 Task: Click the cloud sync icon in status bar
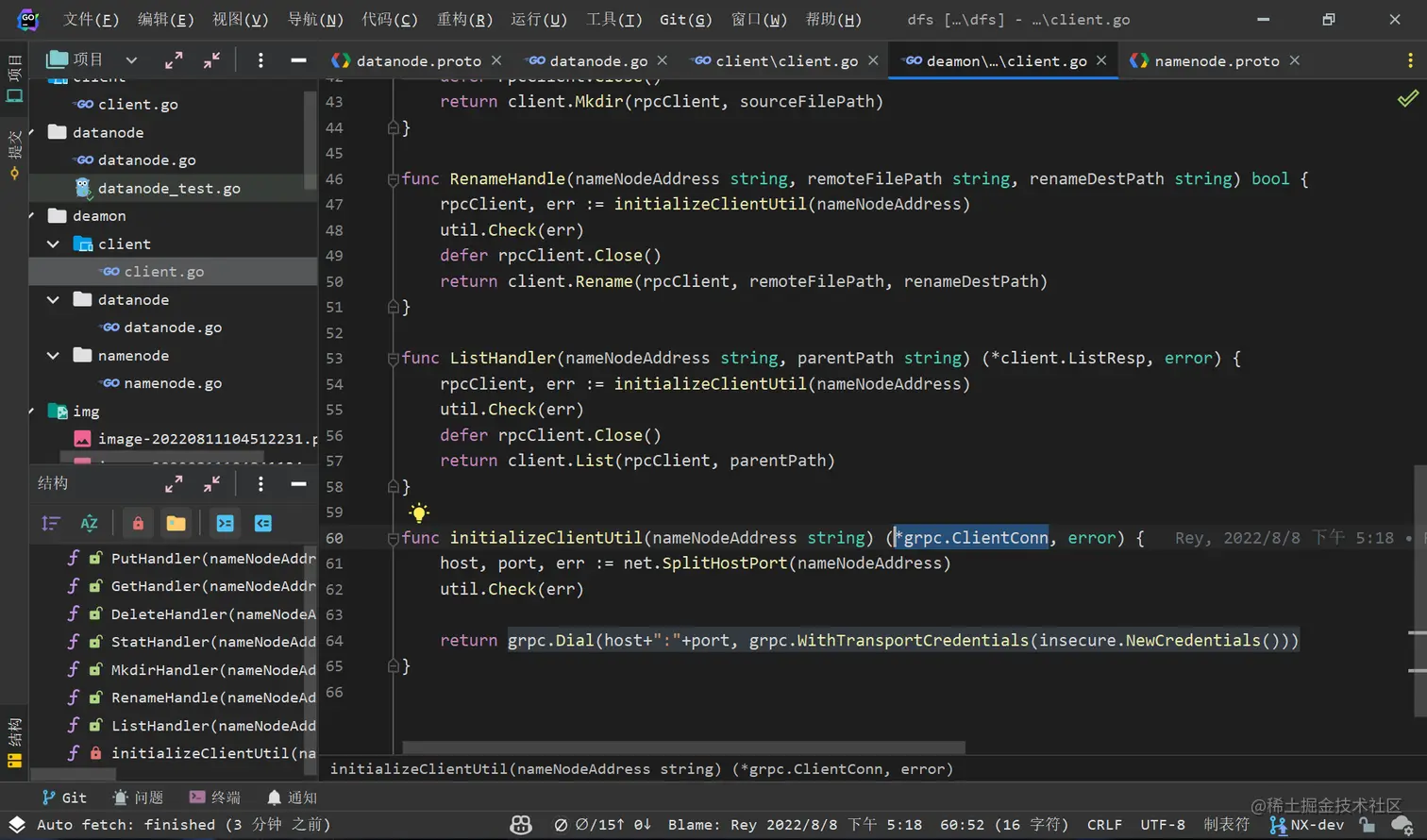[x=1402, y=824]
